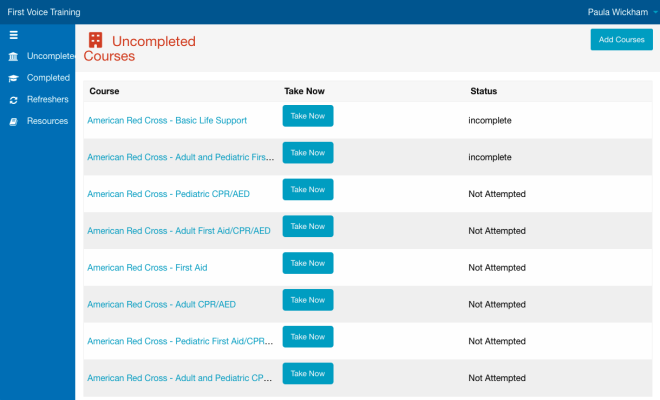The width and height of the screenshot is (660, 400).
Task: Click the Completed graduation cap icon
Action: (x=13, y=78)
